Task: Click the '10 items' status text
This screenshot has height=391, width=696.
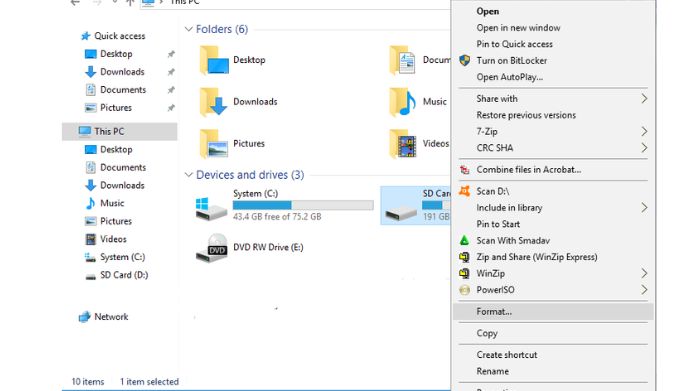Action: click(x=88, y=382)
